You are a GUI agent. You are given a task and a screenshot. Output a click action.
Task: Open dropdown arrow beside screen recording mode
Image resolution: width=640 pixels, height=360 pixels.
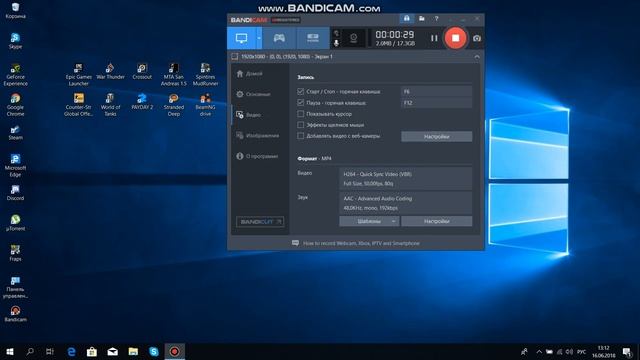[259, 38]
